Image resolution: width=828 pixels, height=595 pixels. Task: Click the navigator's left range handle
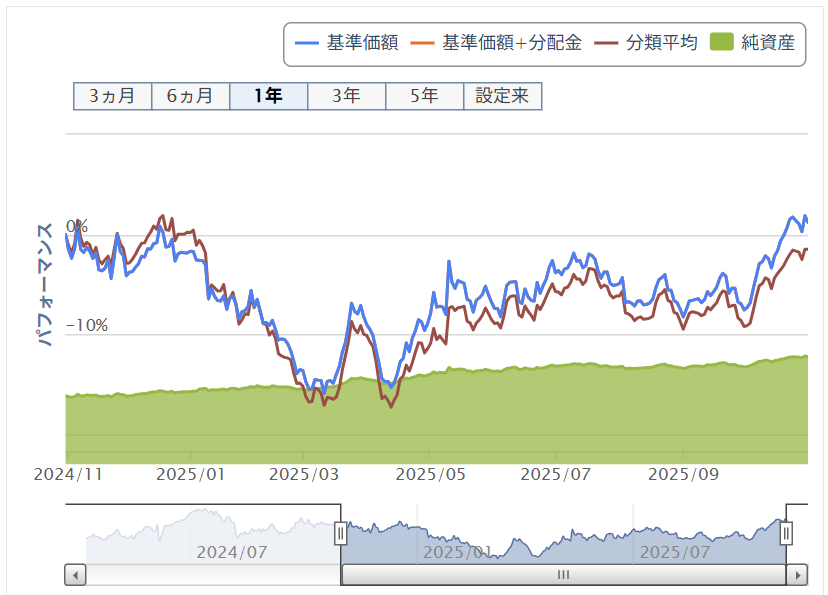[x=340, y=533]
